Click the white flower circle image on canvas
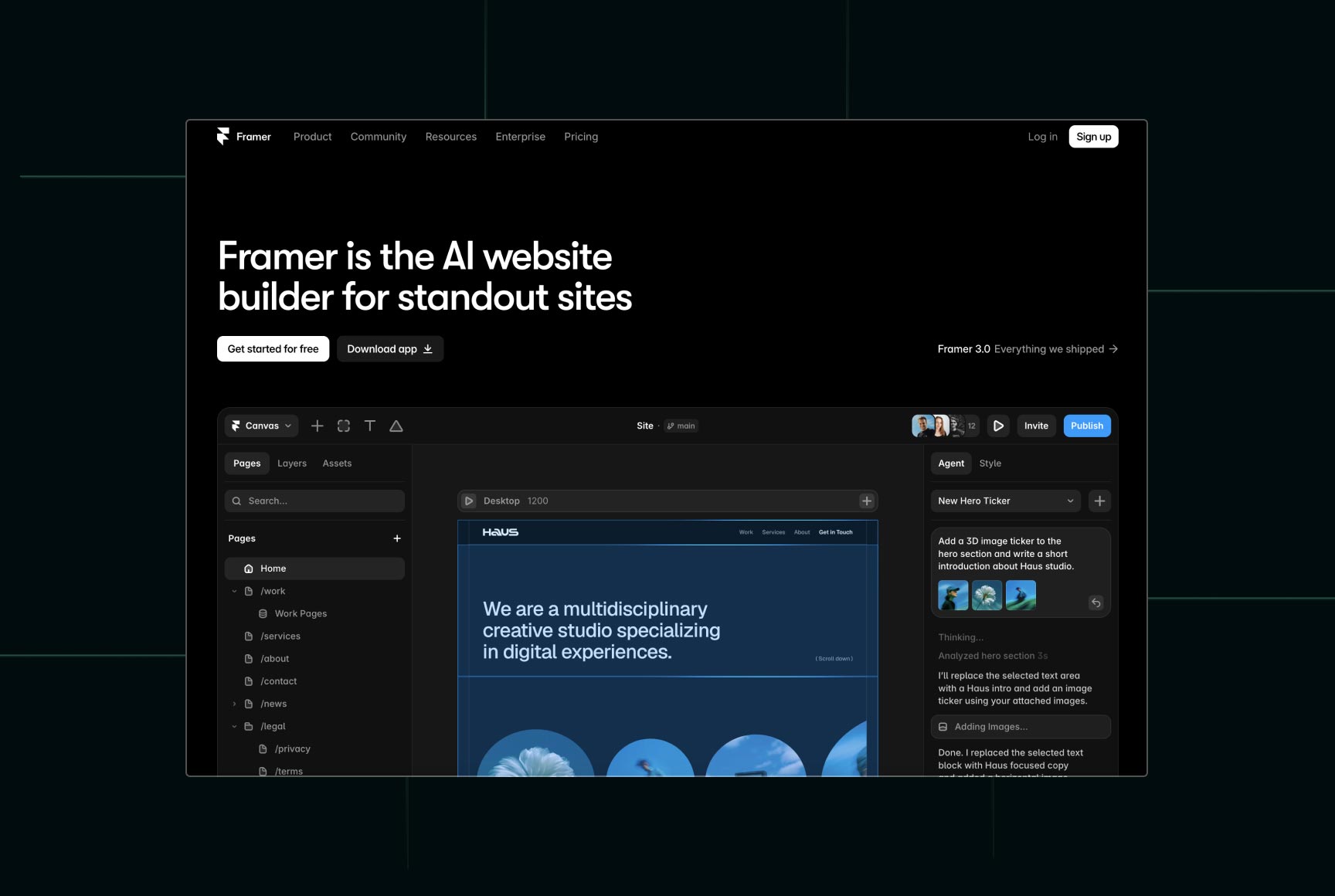This screenshot has width=1335, height=896. click(535, 753)
